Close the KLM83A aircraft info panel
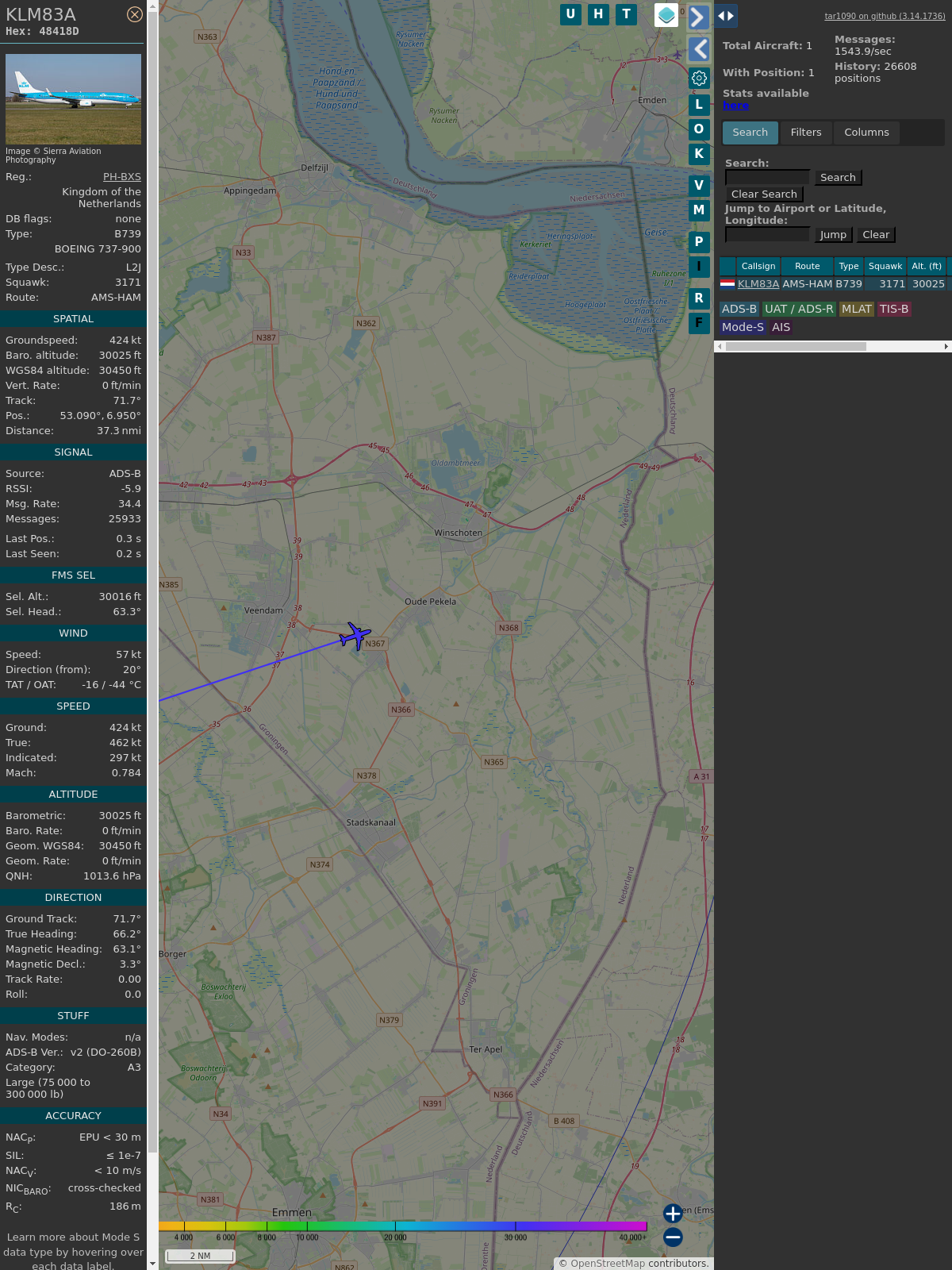The image size is (952, 1270). [135, 14]
